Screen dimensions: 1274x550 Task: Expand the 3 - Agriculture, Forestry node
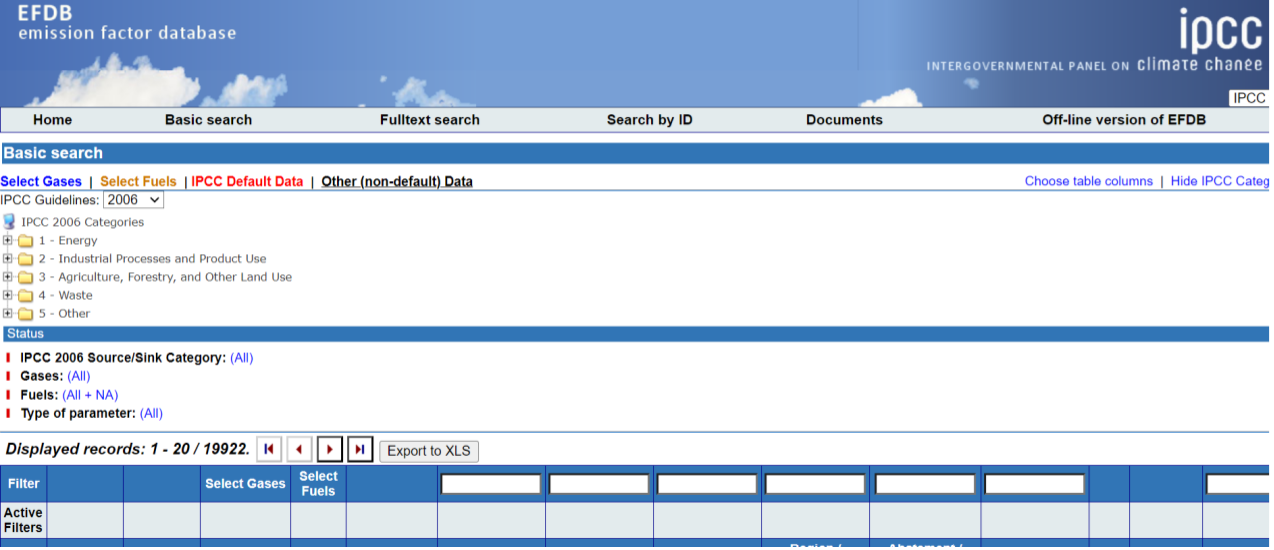point(8,276)
